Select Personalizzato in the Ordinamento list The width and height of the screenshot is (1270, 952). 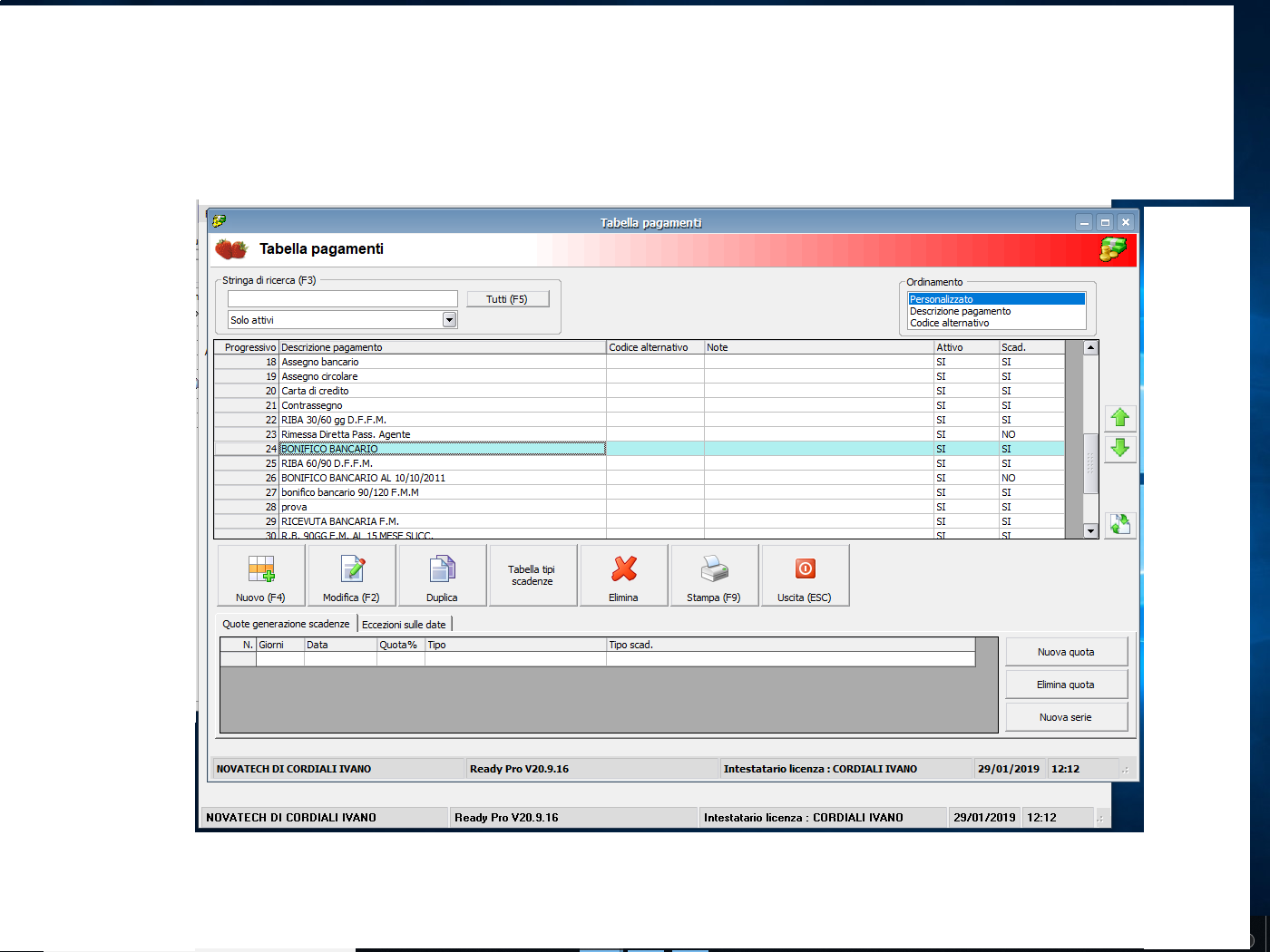[x=997, y=299]
